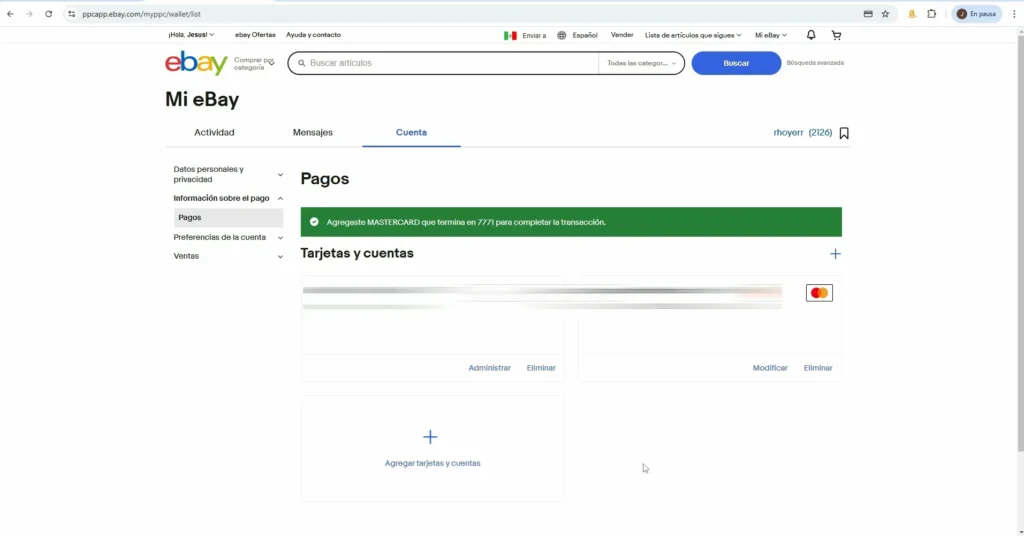Click the feedback score '(2126)'

(x=820, y=133)
